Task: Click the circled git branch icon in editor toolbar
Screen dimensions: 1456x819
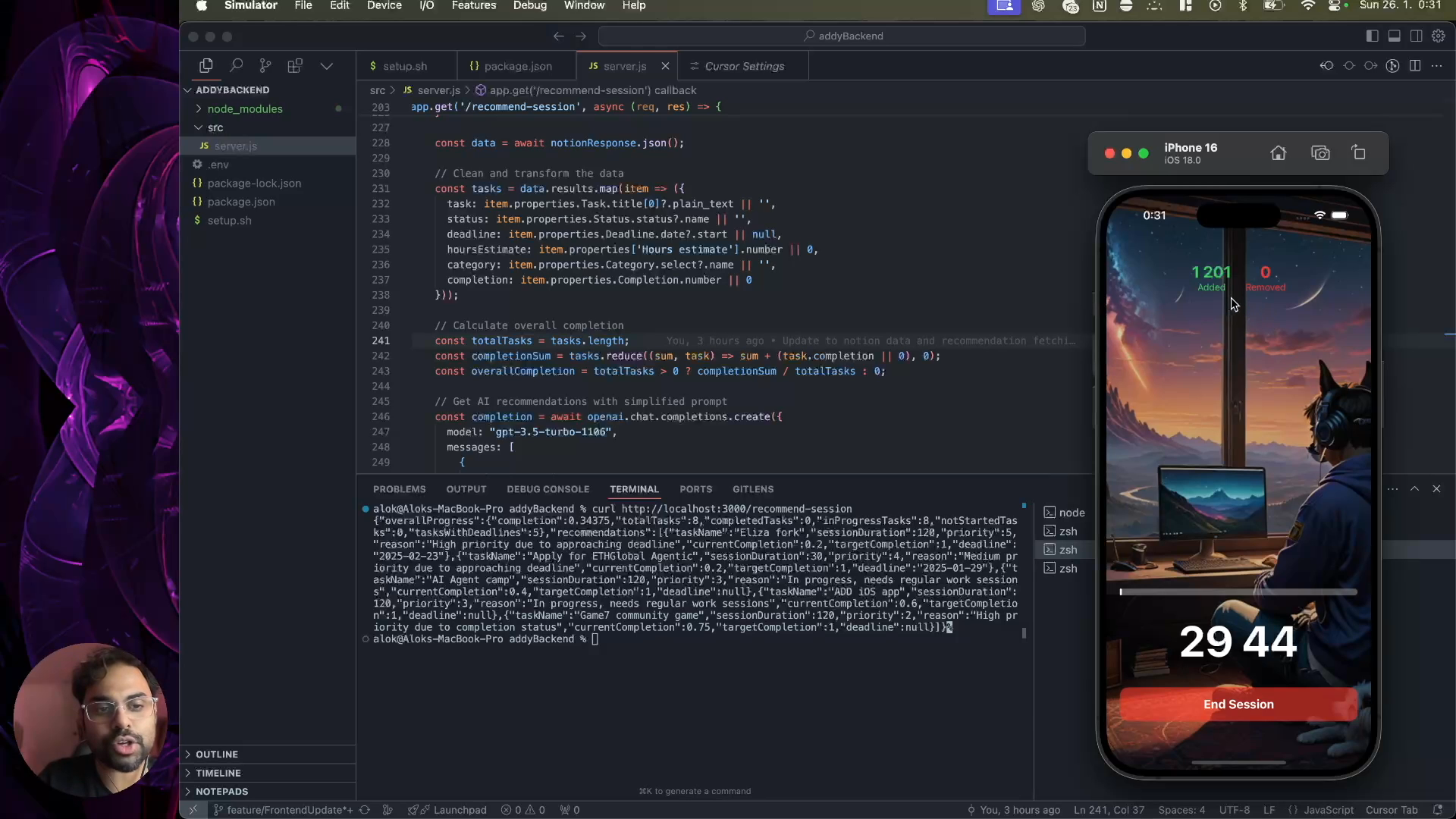Action: [1392, 66]
